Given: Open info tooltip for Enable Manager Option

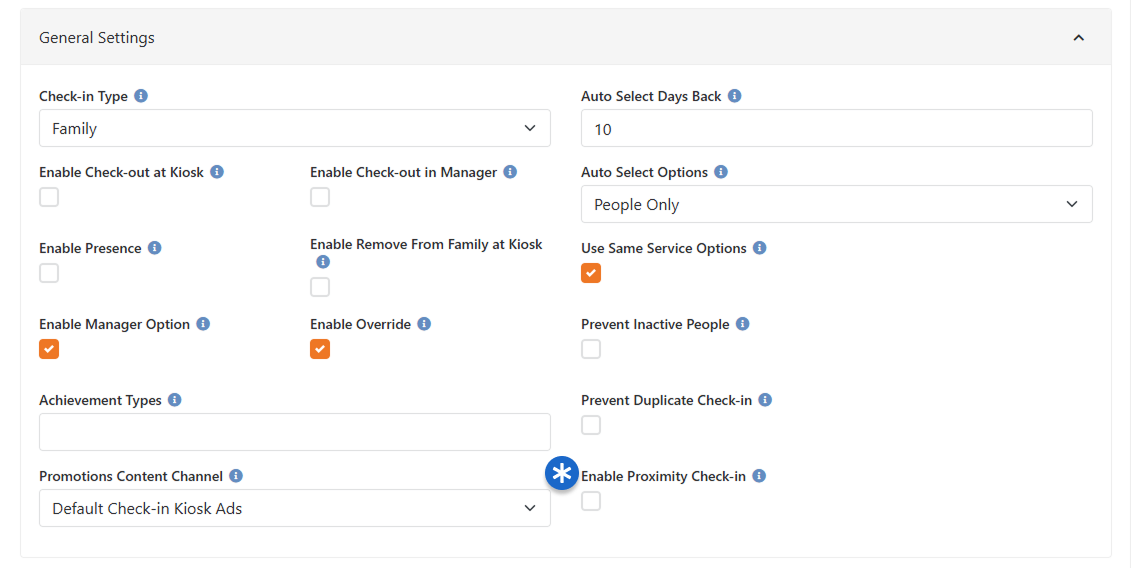Looking at the screenshot, I should pyautogui.click(x=203, y=324).
